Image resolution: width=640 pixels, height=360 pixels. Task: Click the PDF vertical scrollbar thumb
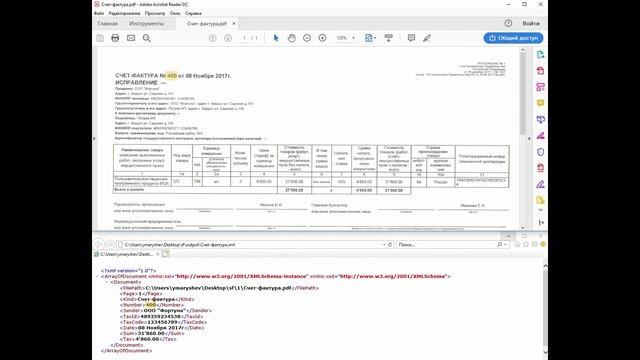(523, 94)
